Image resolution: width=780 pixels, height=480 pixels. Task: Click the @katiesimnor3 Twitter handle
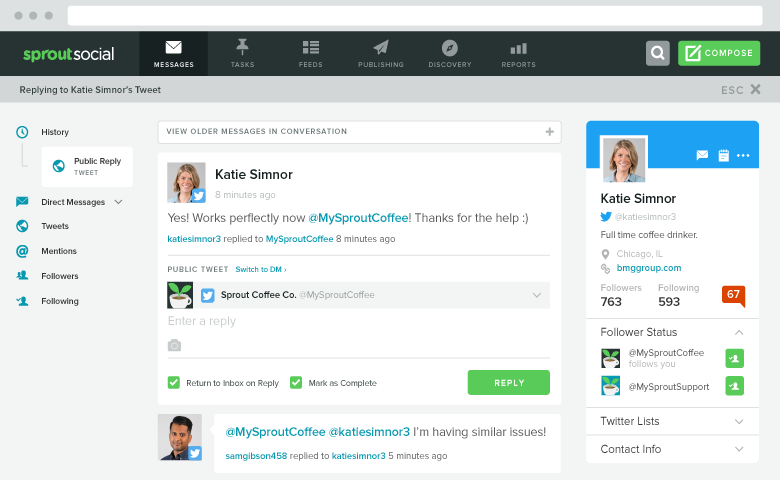(645, 217)
